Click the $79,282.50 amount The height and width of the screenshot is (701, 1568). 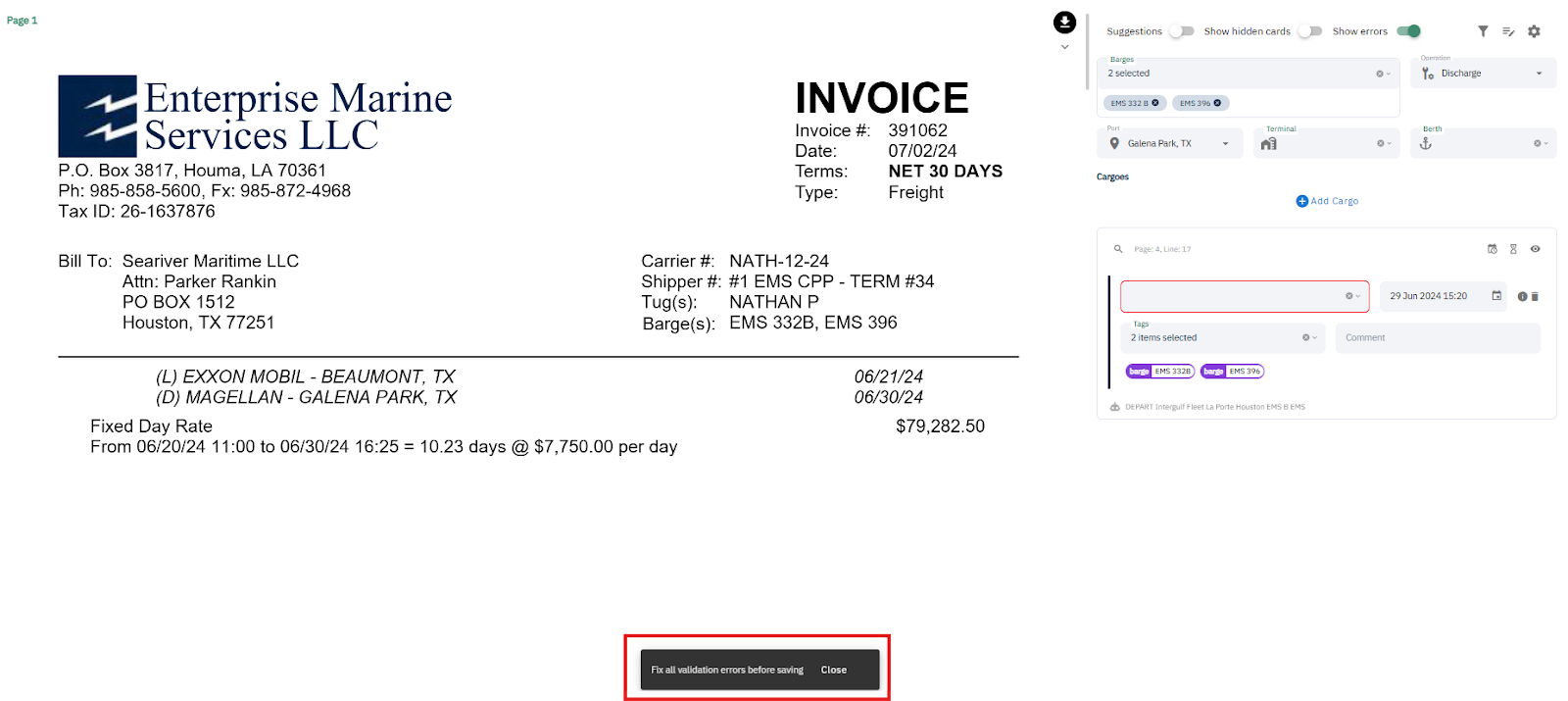tap(941, 426)
